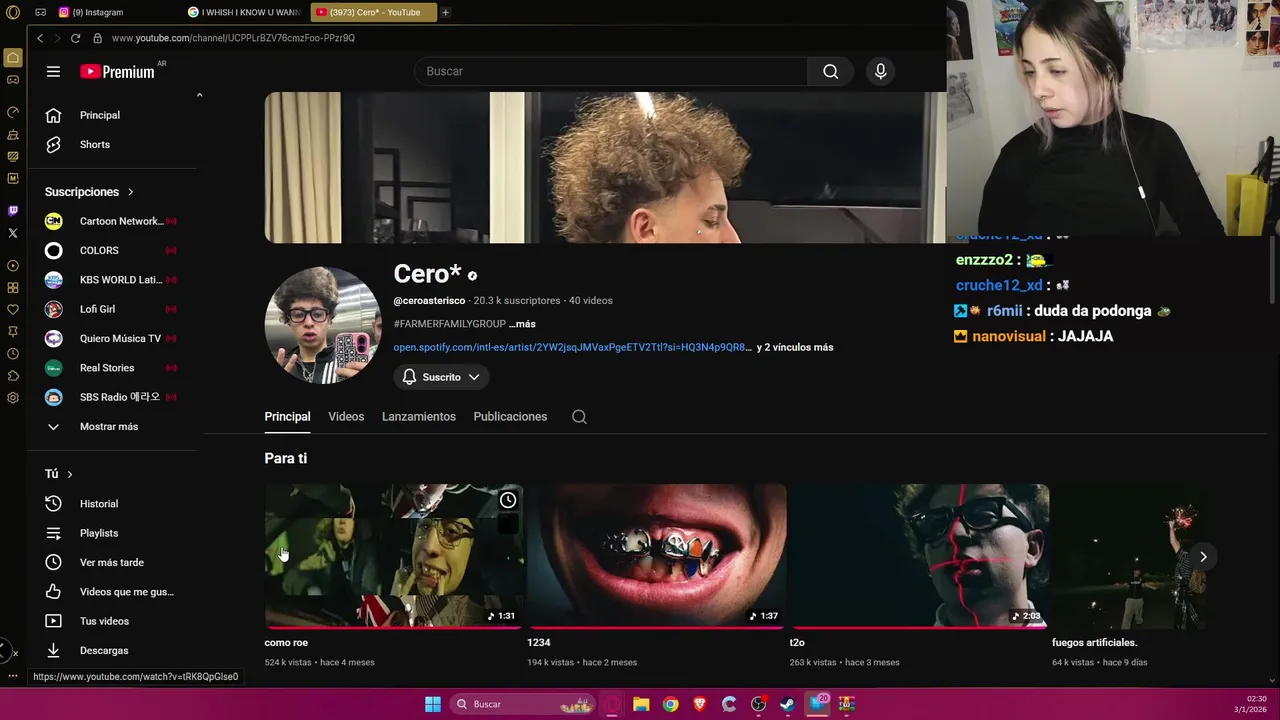Viewport: 1280px width, 720px height.
Task: Click the Cero* channel profile picture
Action: tap(323, 325)
